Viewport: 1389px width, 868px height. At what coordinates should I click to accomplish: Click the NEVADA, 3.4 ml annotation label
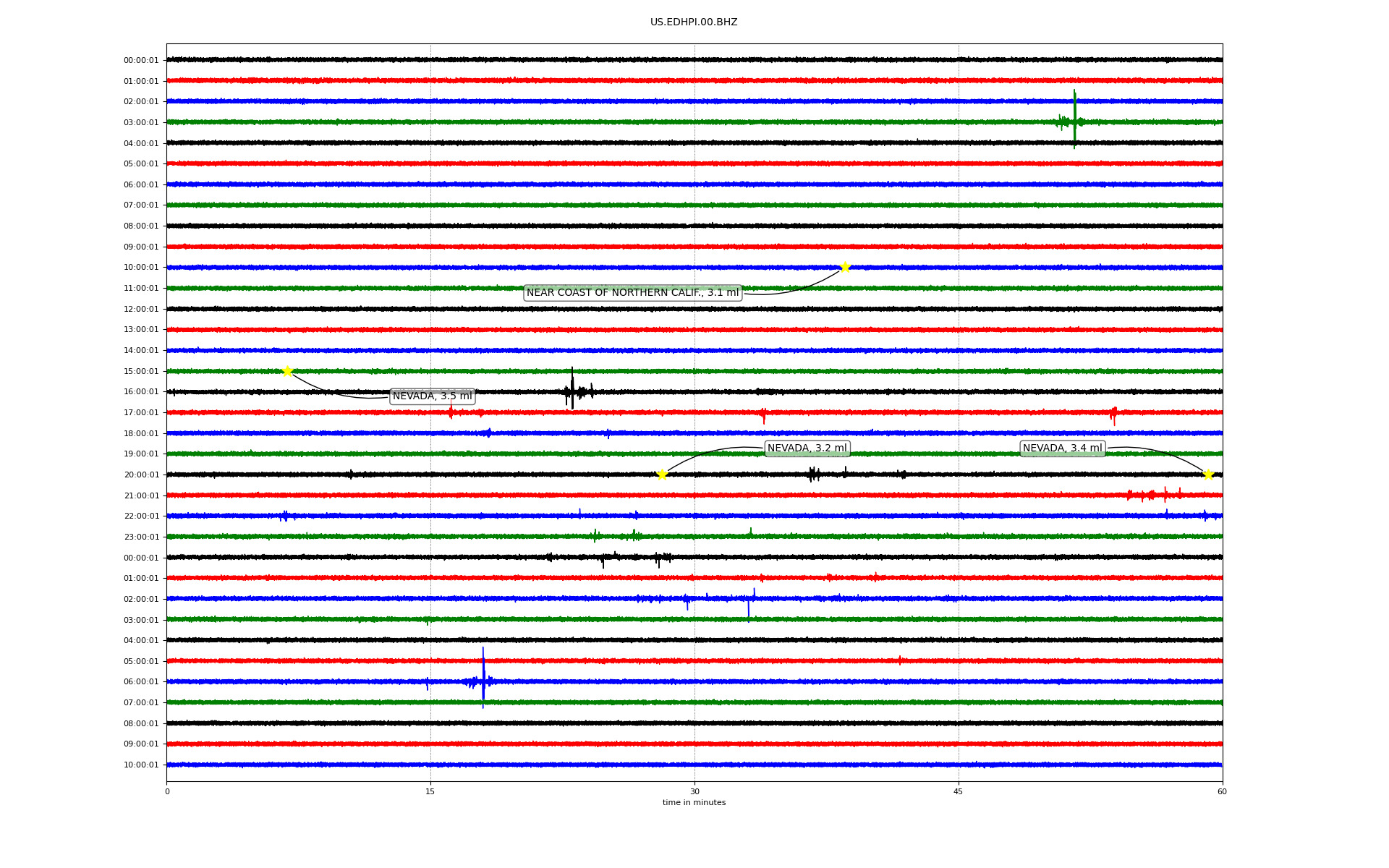click(x=1062, y=448)
